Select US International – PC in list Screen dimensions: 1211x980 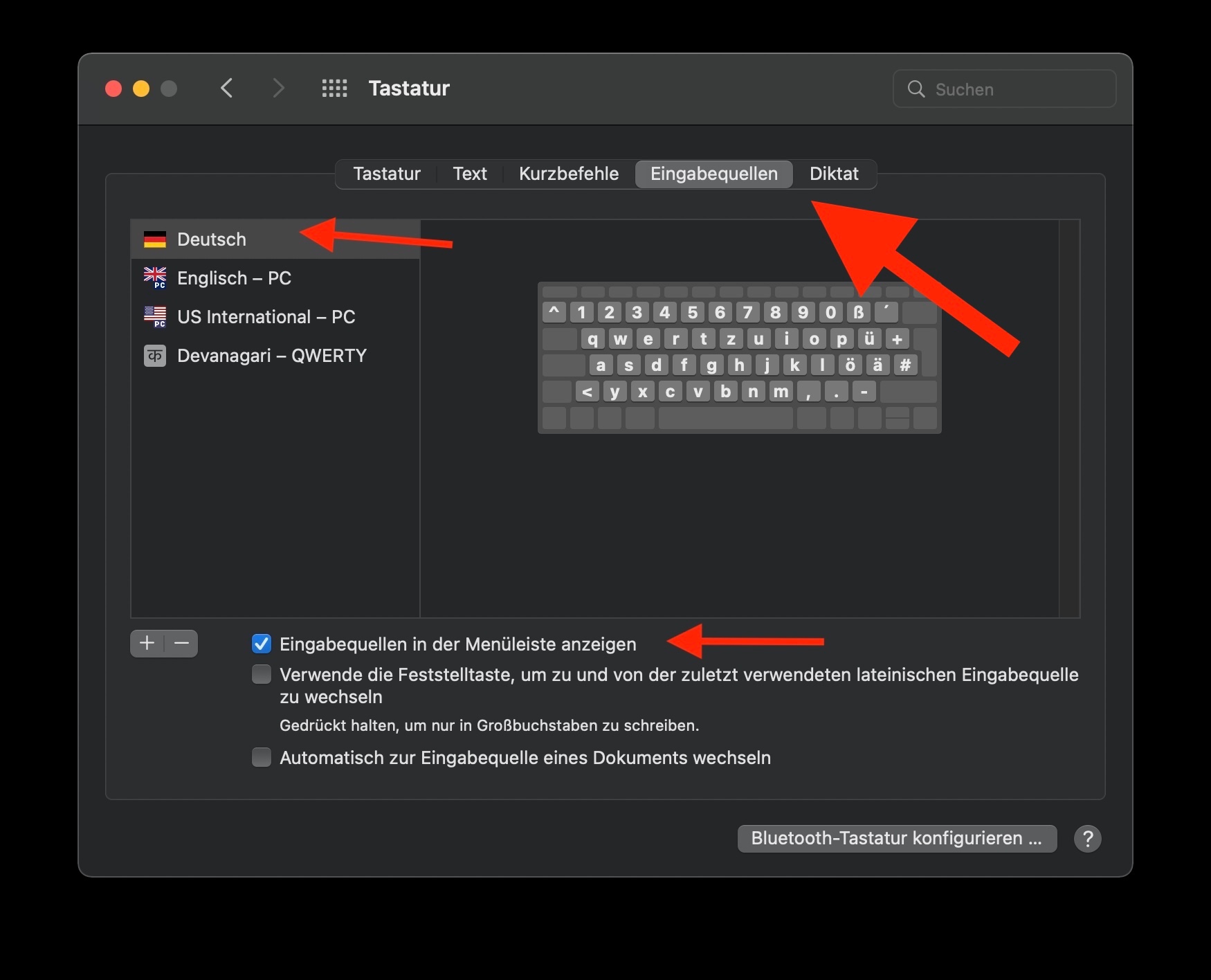[266, 317]
